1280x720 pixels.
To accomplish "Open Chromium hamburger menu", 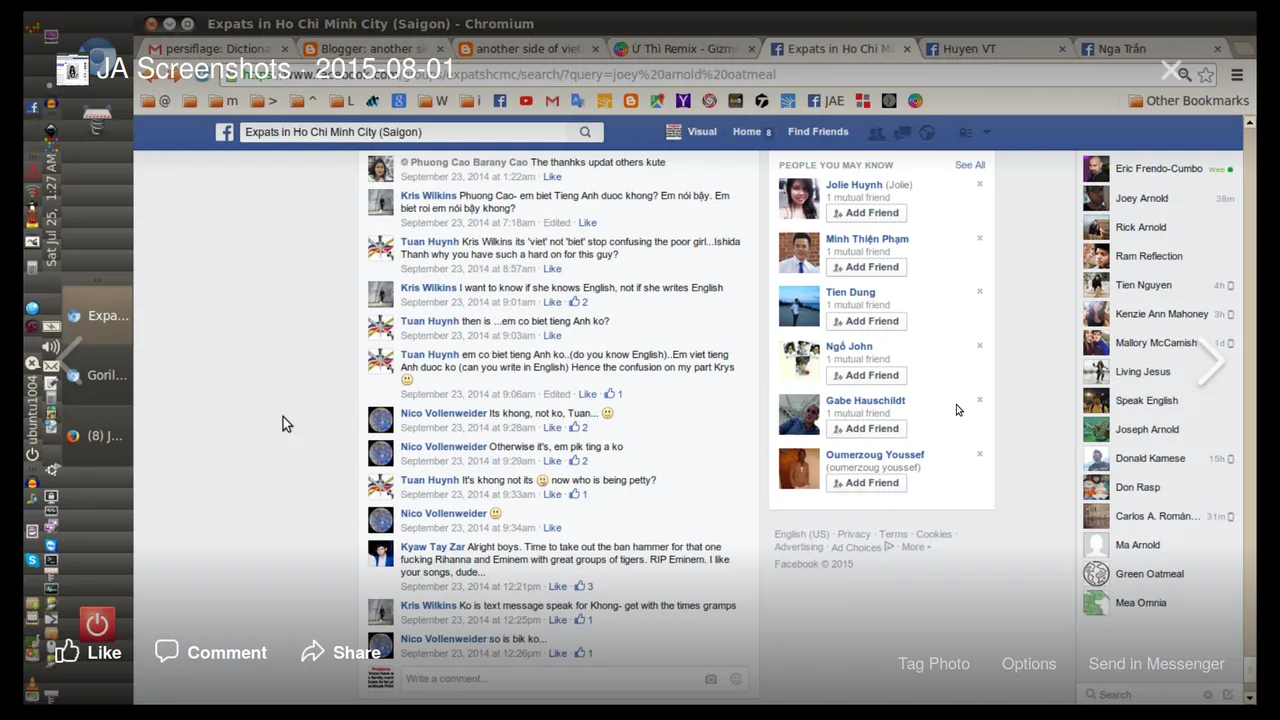I will point(1237,75).
